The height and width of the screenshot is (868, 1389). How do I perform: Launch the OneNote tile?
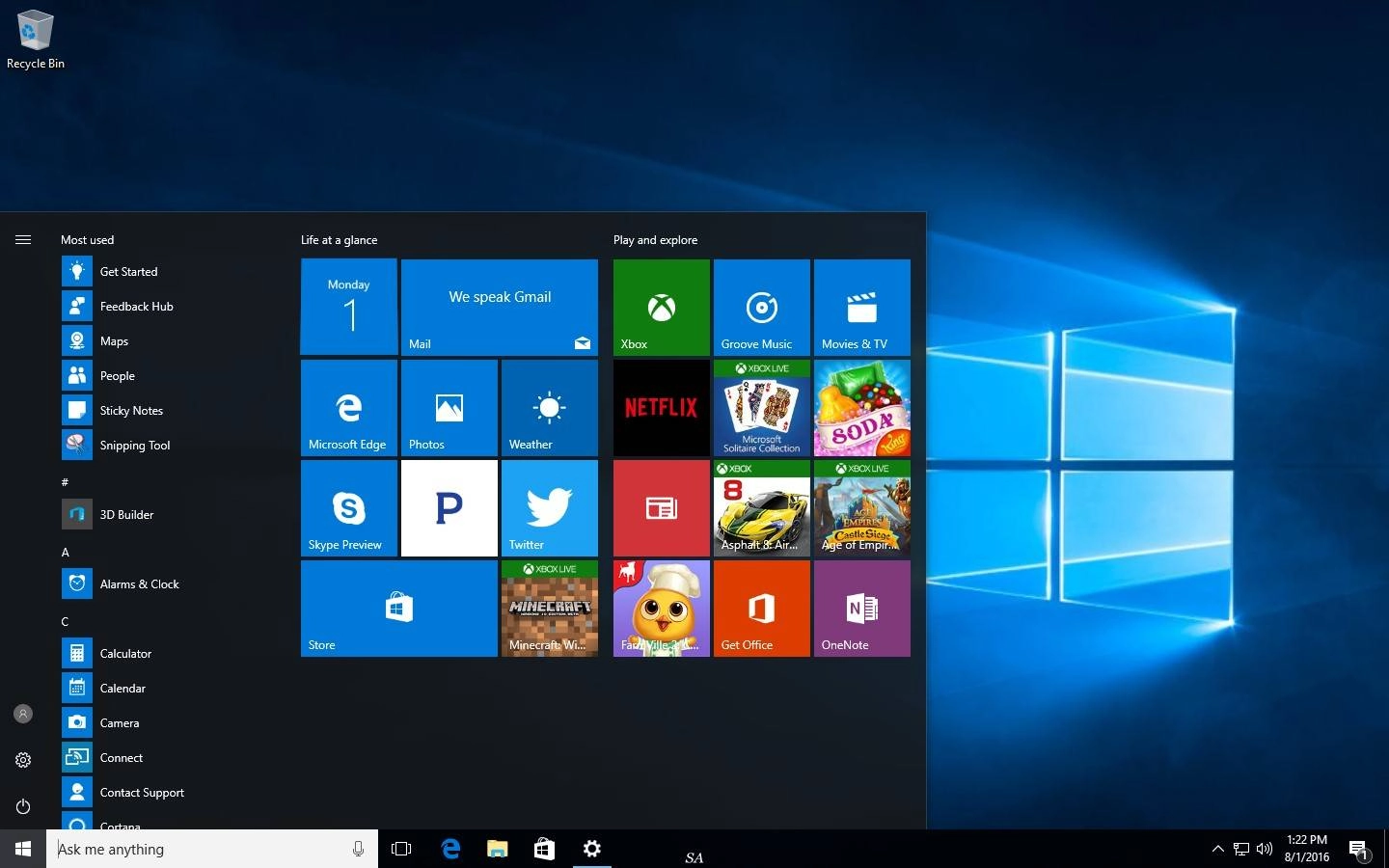point(862,608)
